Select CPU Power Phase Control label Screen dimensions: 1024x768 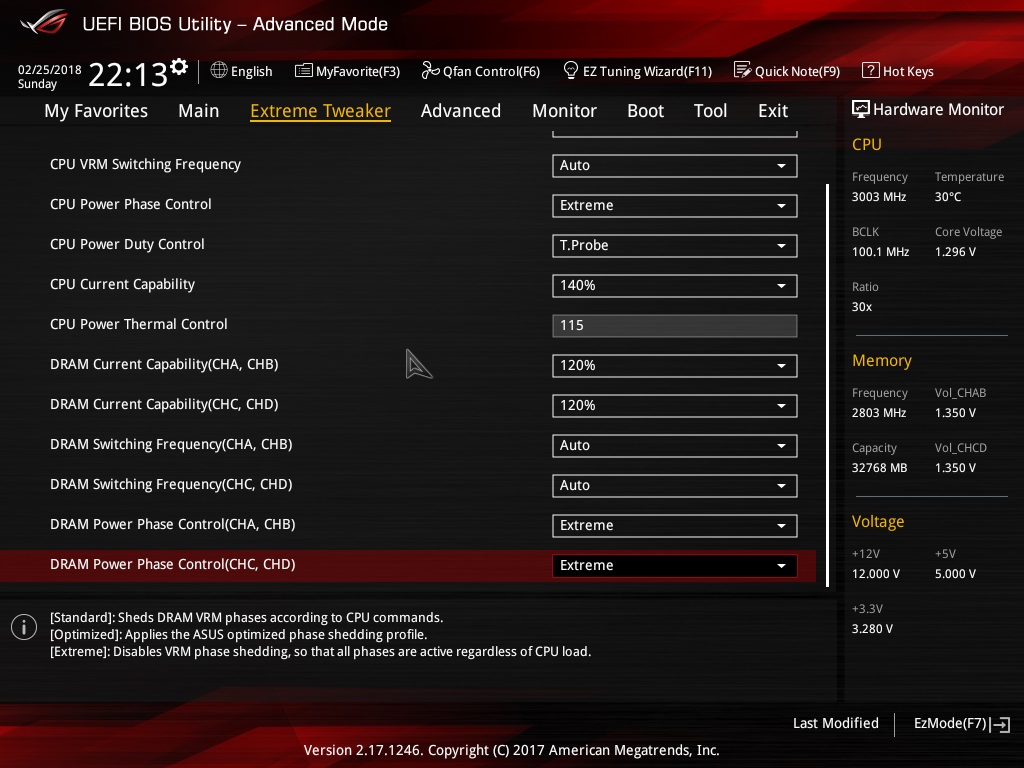coord(131,204)
